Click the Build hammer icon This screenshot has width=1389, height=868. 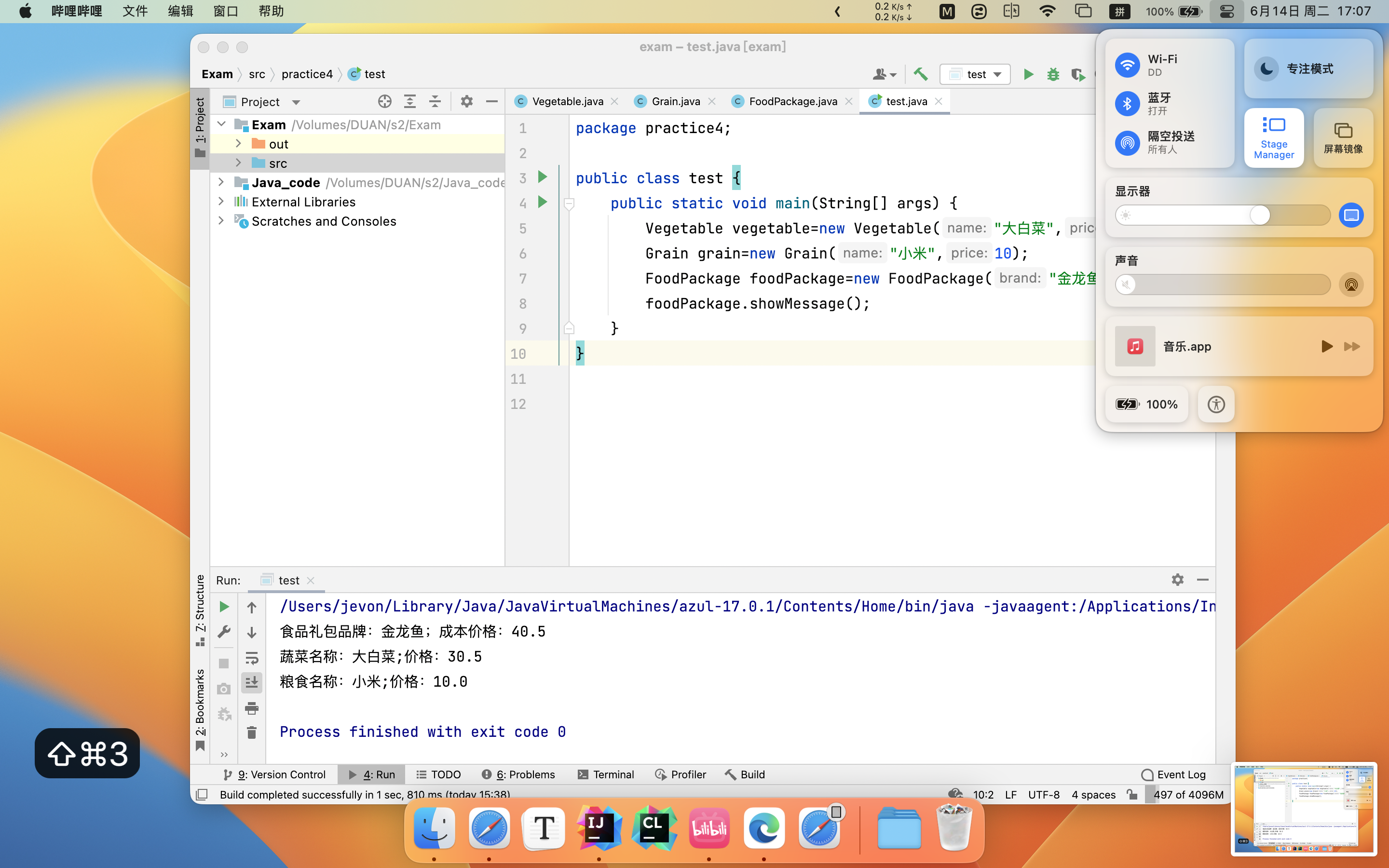tap(921, 74)
